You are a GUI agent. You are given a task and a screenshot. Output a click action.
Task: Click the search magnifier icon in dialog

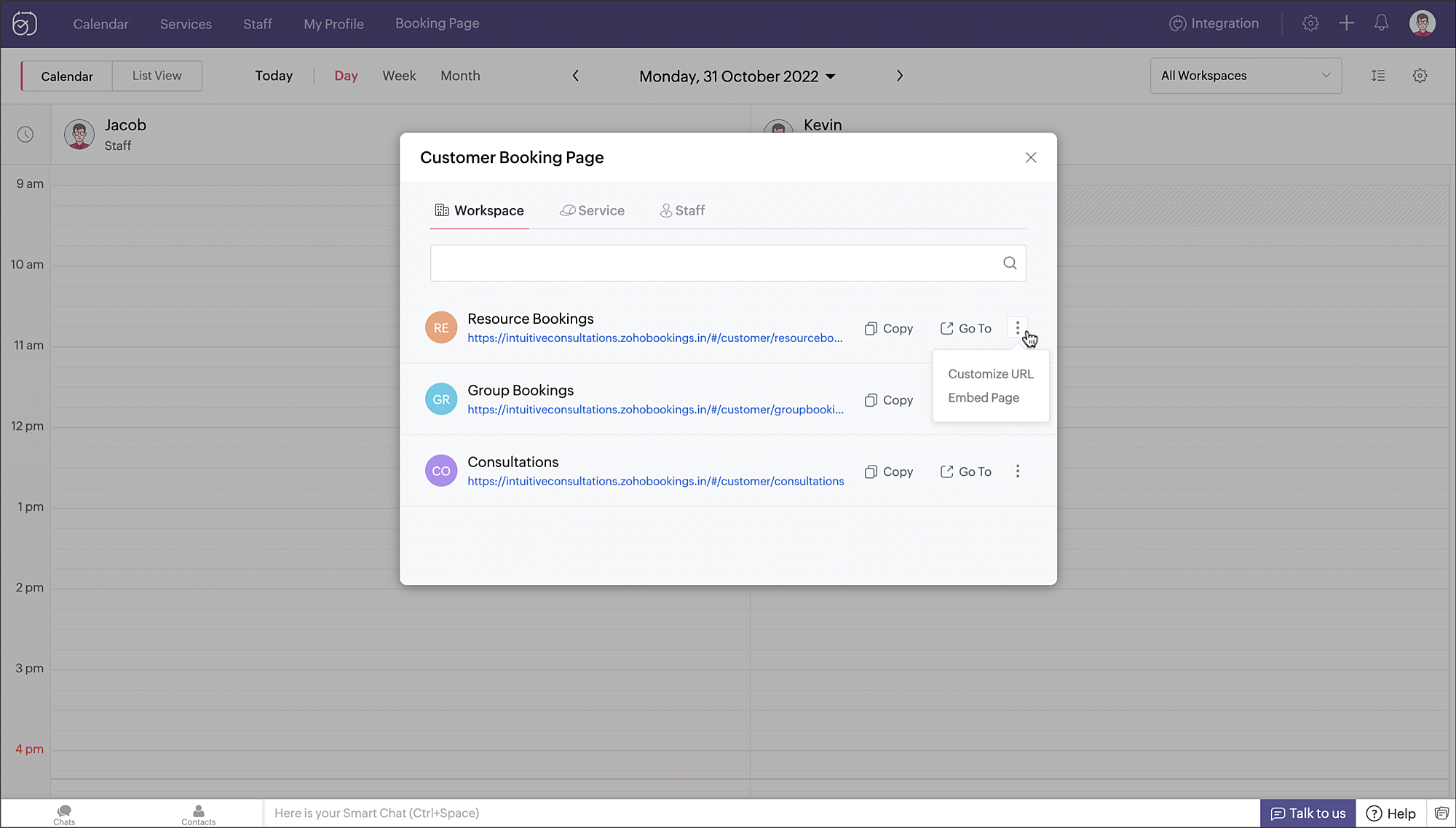[x=1009, y=263]
